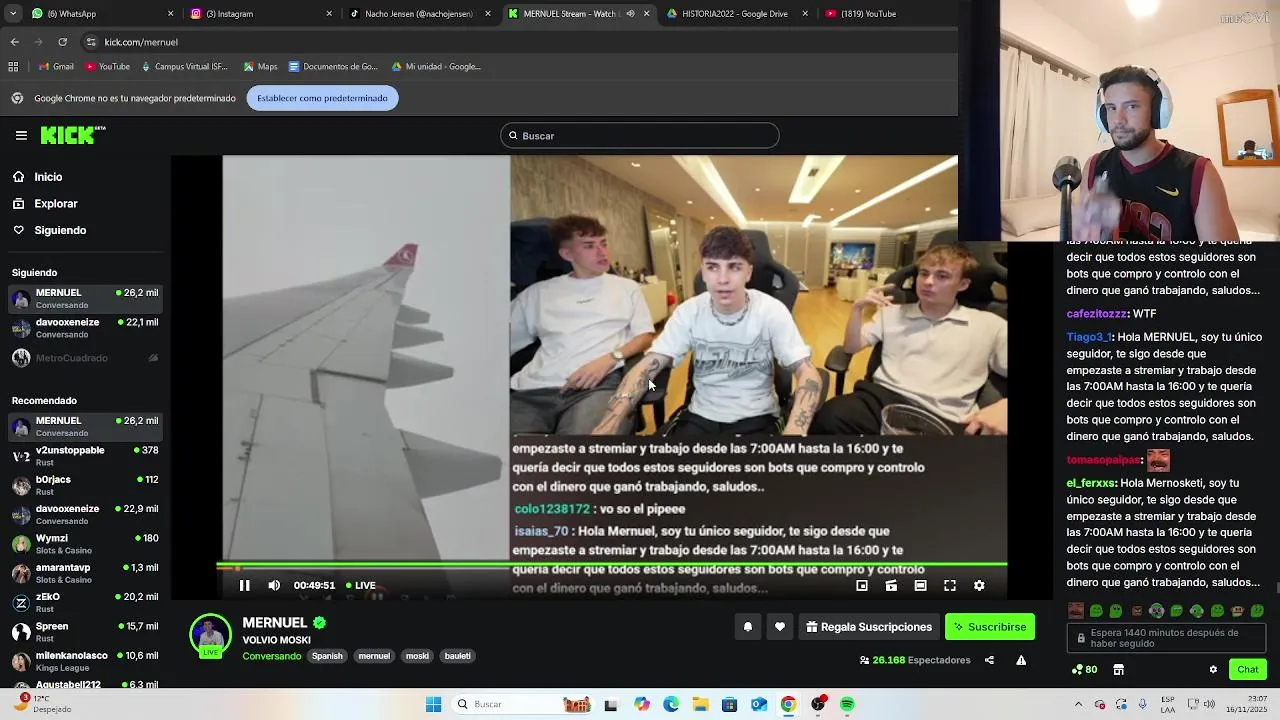Open amarantavp recommended channel
1280x720 pixels.
85,573
